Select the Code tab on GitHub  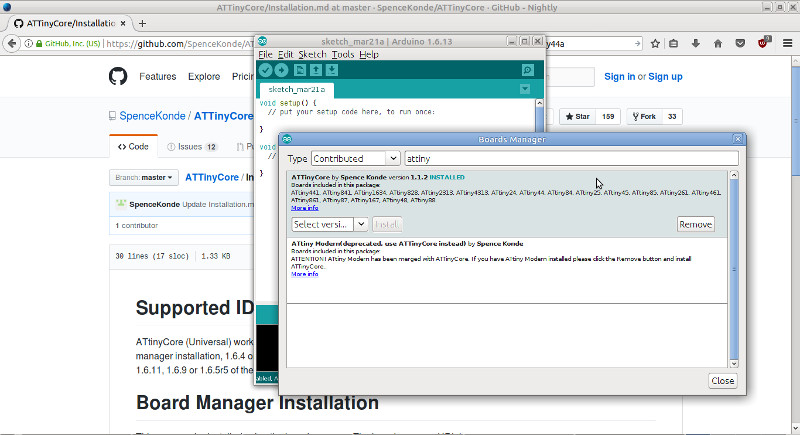point(133,146)
